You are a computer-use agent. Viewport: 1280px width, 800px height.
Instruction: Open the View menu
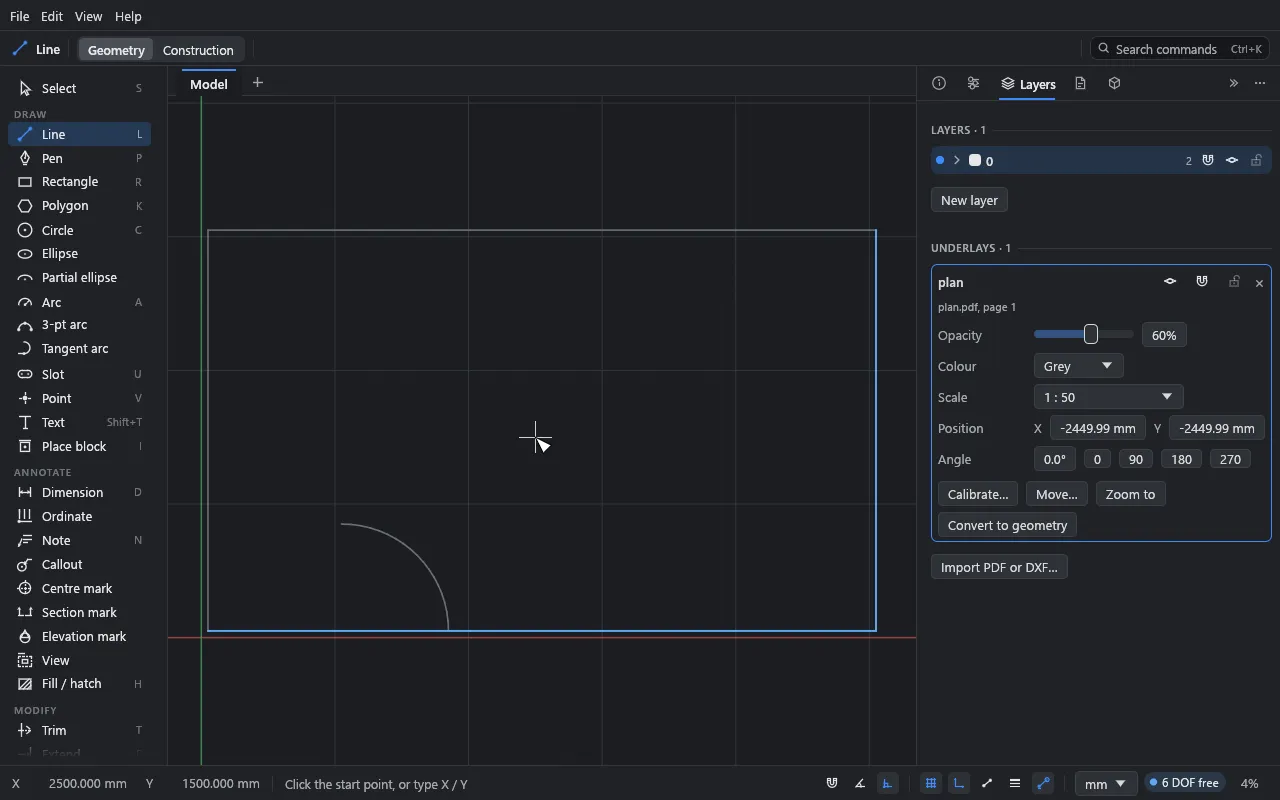(x=89, y=16)
